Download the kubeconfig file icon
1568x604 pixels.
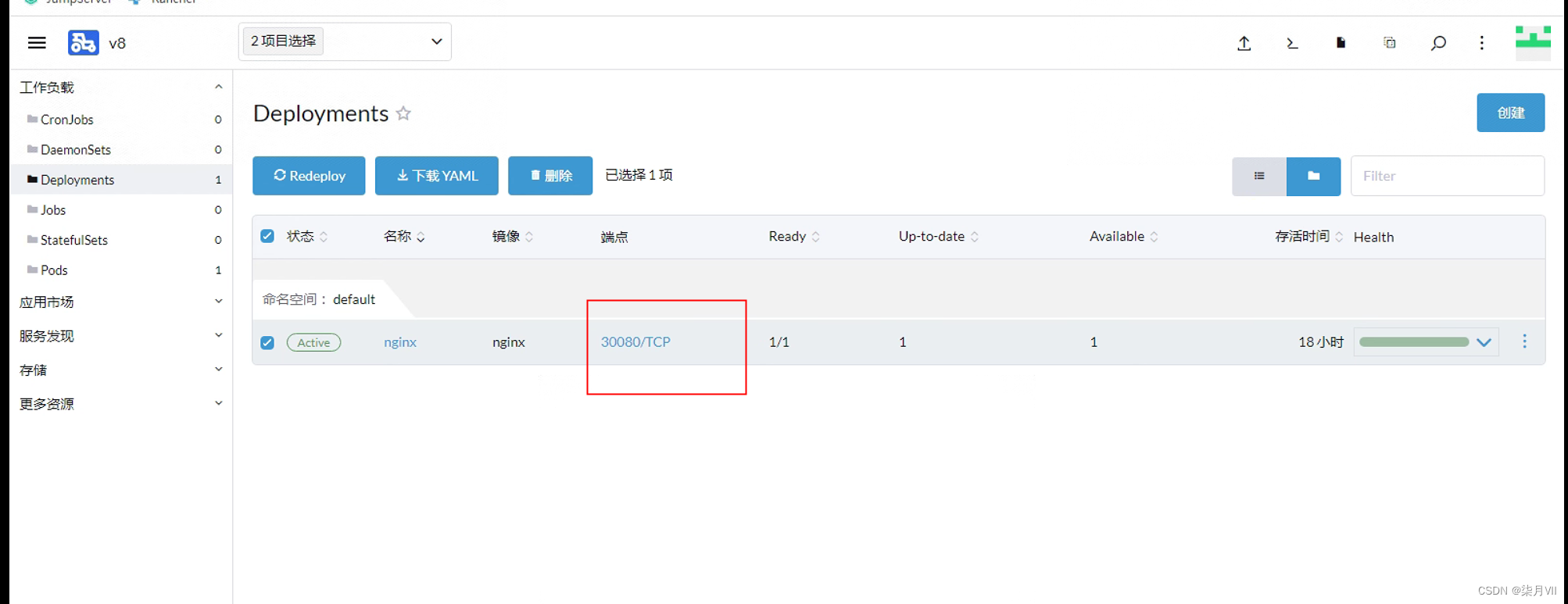(x=1341, y=43)
